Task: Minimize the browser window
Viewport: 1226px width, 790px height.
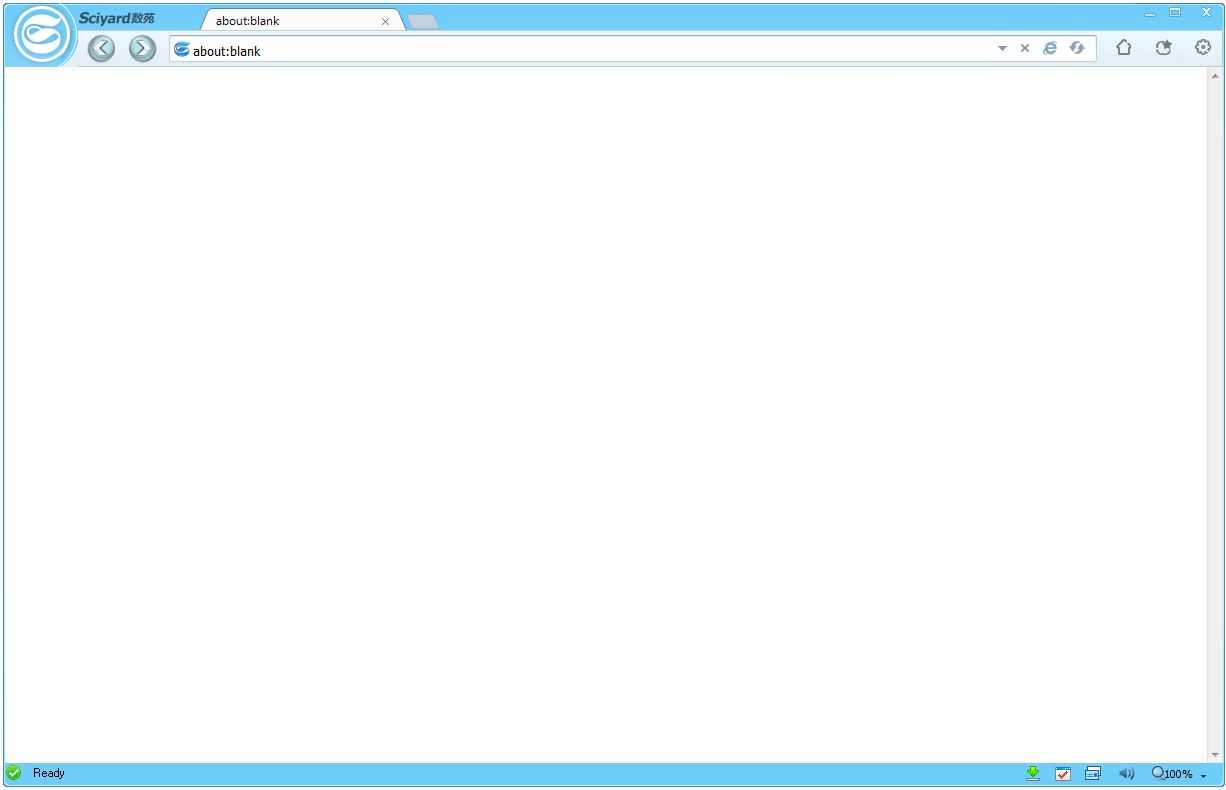Action: tap(1150, 13)
